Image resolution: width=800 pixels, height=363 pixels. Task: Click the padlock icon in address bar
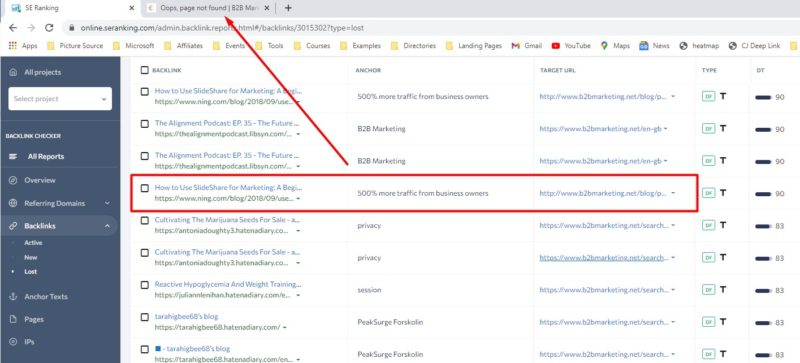click(71, 28)
